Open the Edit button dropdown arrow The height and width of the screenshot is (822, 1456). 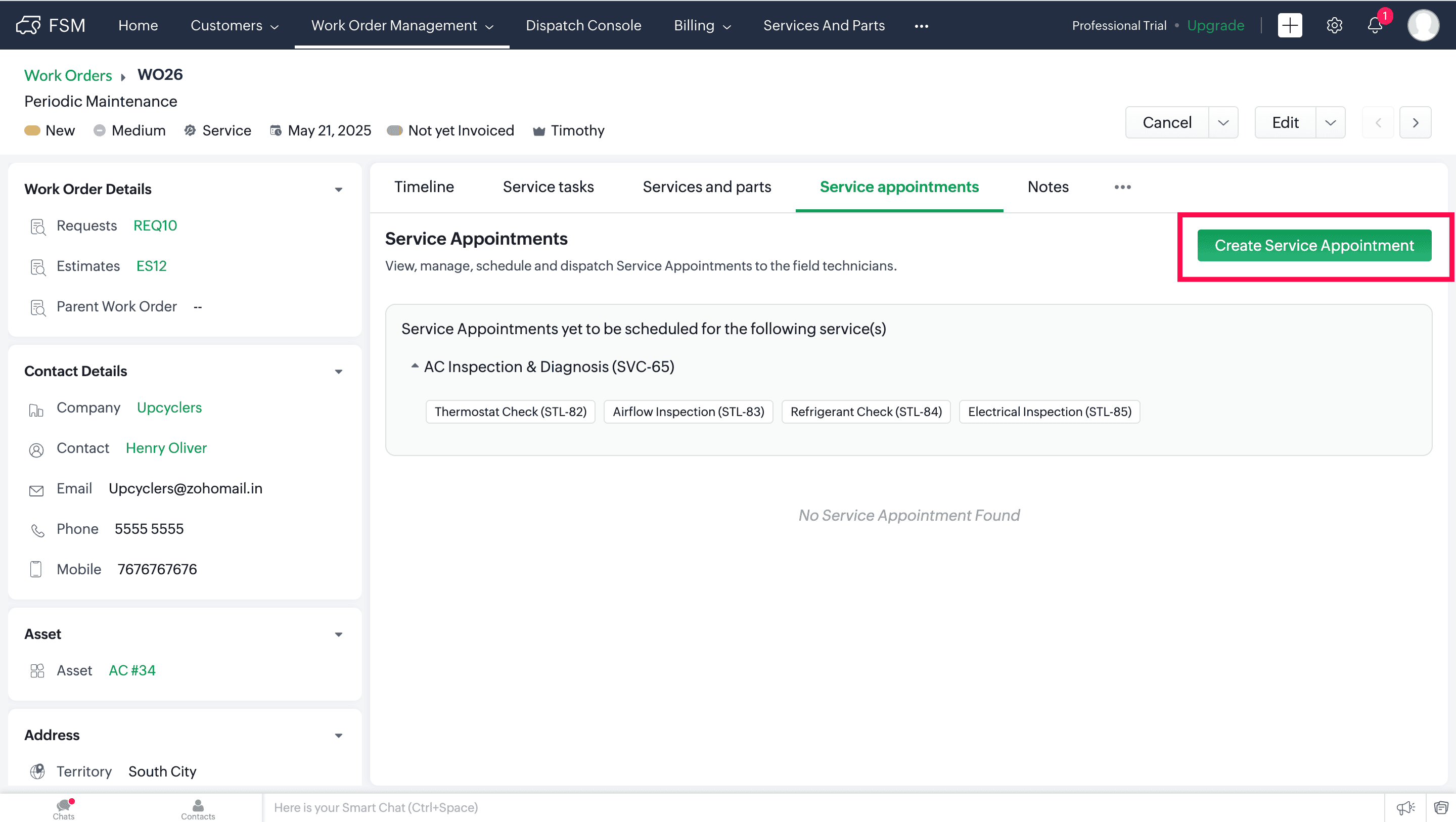[1330, 123]
